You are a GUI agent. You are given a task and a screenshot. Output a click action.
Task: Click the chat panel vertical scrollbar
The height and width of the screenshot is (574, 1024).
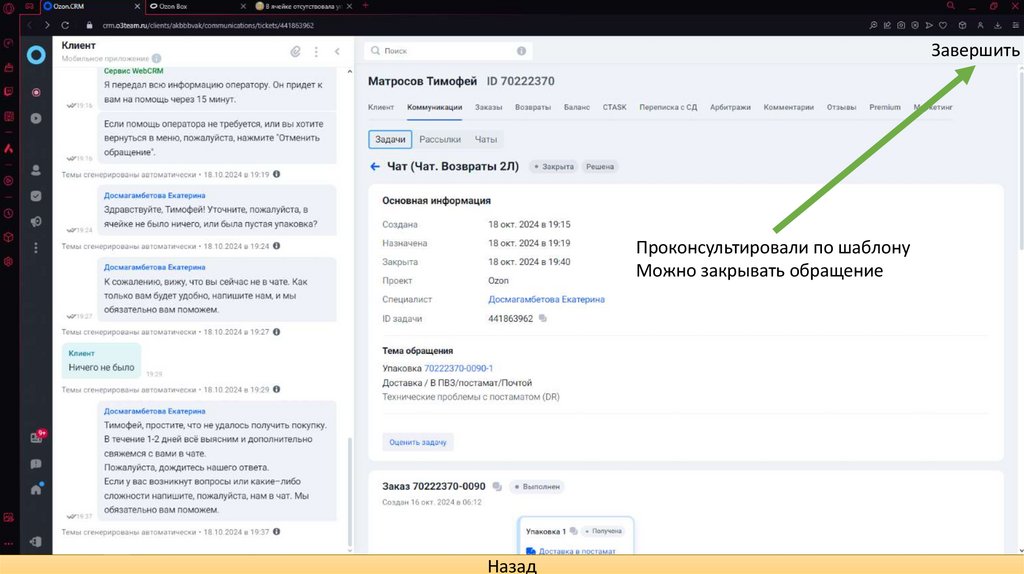(349, 492)
